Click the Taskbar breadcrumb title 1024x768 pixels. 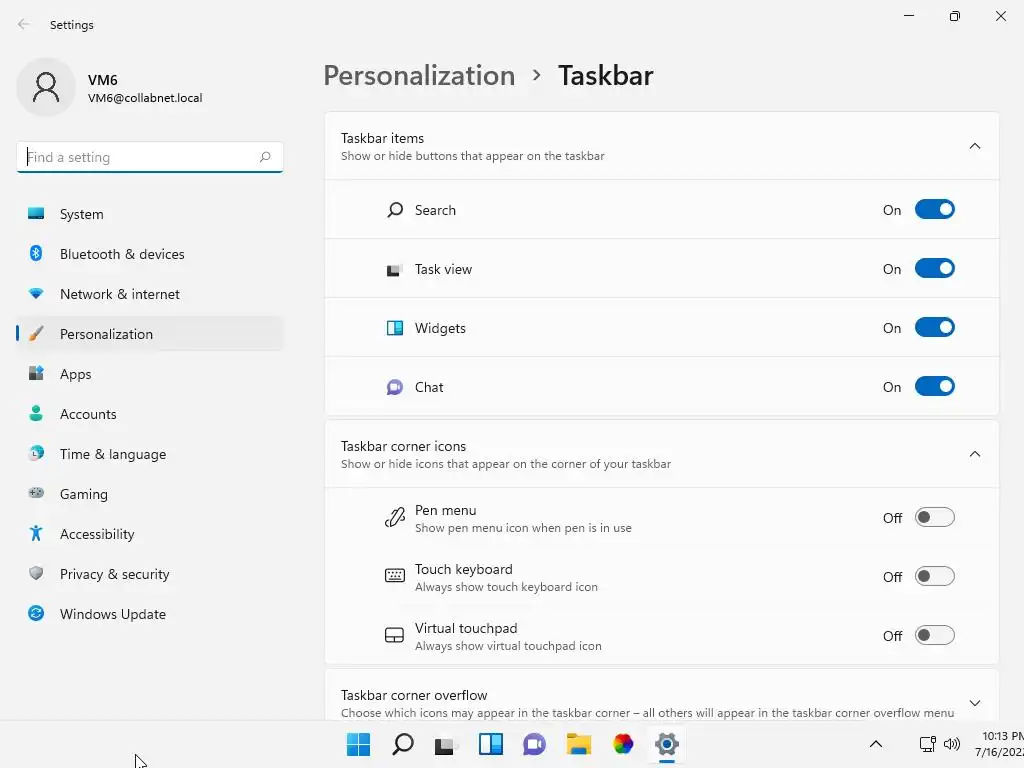click(x=605, y=76)
